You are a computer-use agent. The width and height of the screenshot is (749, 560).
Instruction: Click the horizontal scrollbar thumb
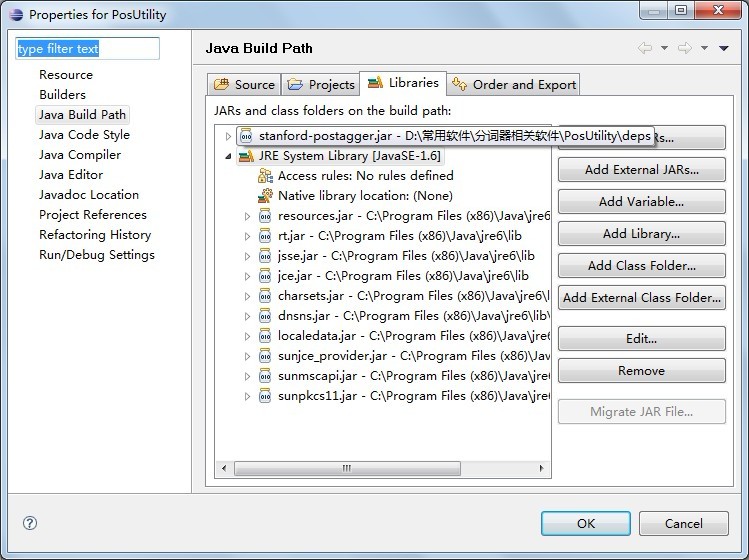[x=347, y=468]
